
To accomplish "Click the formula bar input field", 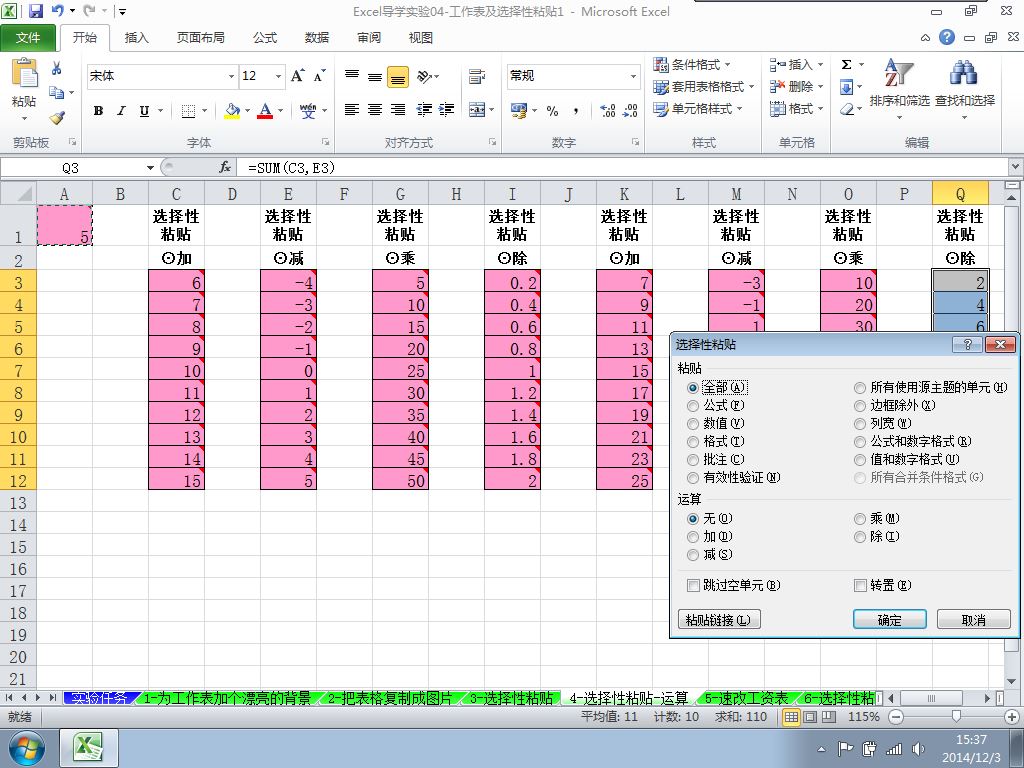I will point(623,168).
